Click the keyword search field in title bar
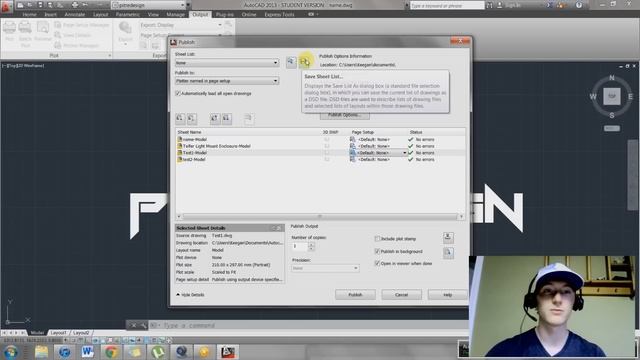Viewport: 640px width, 360px height. (447, 5)
